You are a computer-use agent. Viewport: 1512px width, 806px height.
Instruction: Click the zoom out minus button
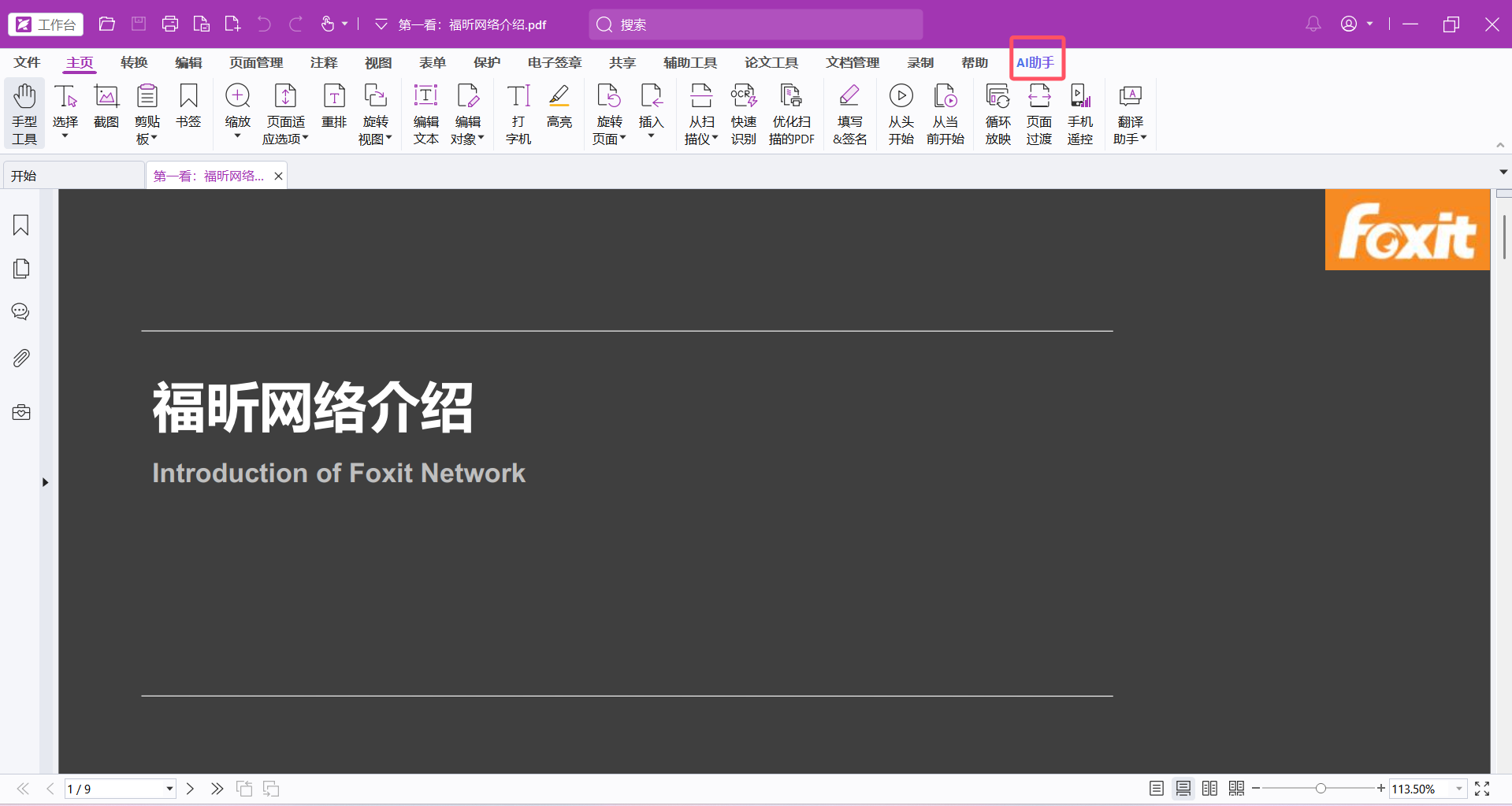(1256, 789)
